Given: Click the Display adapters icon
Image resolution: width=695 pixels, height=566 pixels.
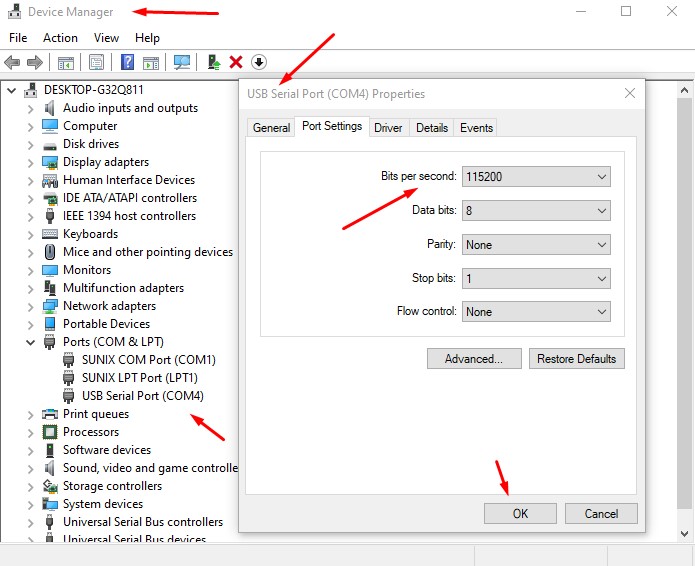Looking at the screenshot, I should click(50, 162).
